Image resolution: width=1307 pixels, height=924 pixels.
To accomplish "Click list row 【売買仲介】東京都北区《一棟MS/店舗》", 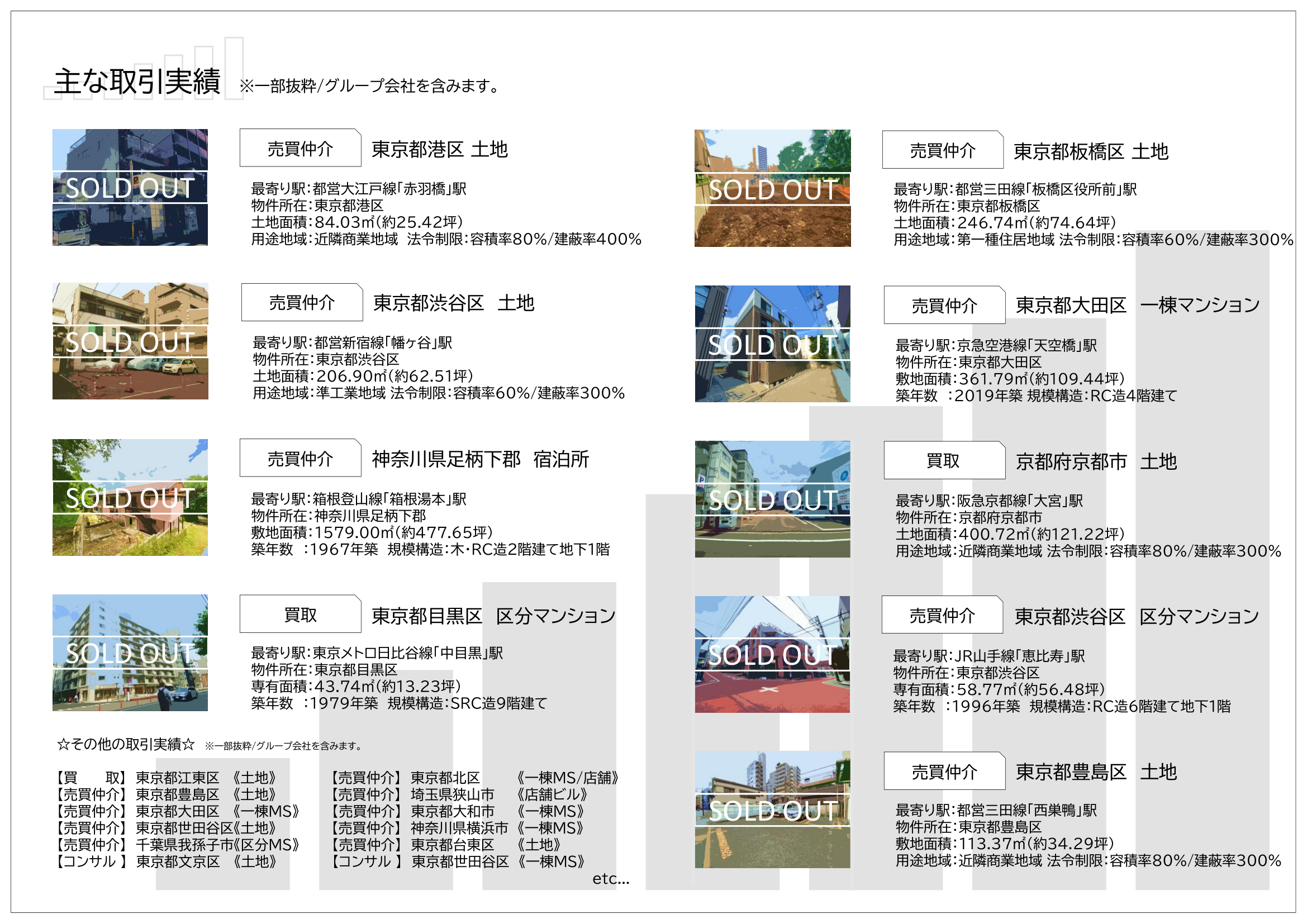I will [x=475, y=777].
